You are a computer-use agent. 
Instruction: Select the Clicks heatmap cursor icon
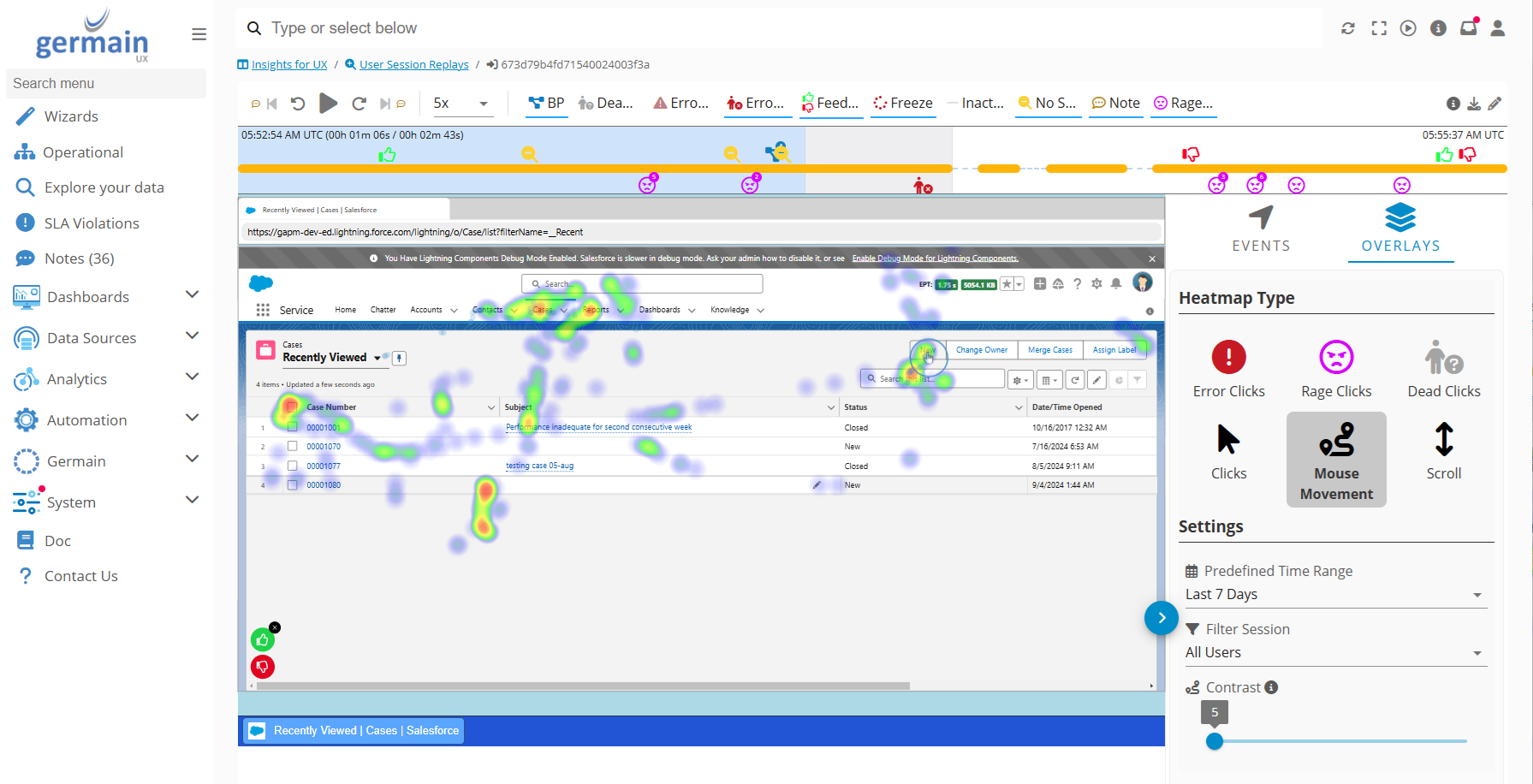(1228, 440)
